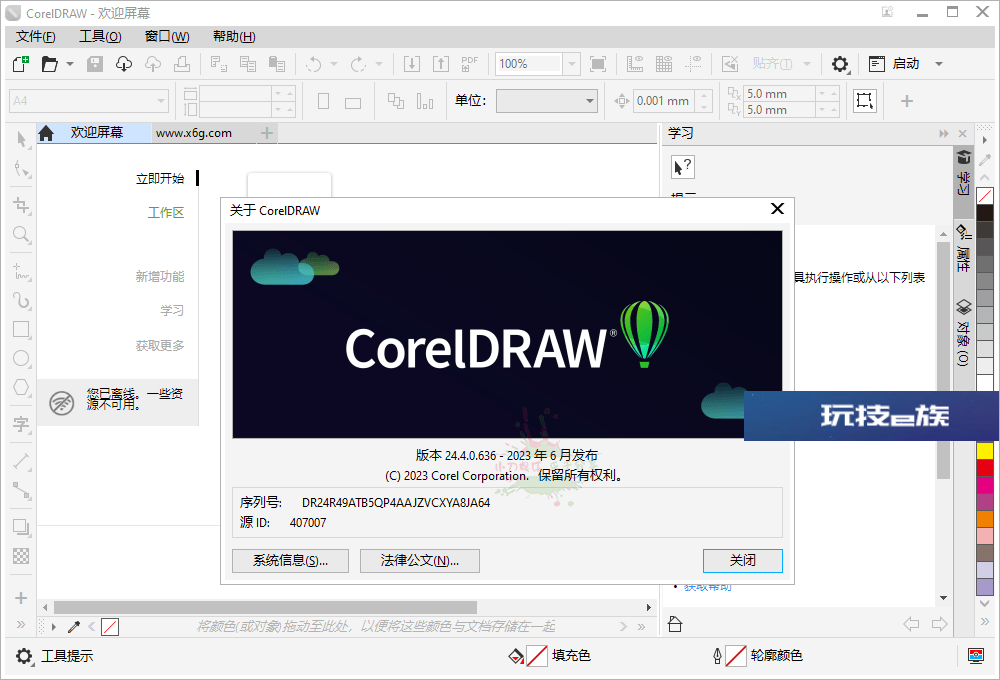Expand the open-file dropdown arrow
Screen dimensions: 1000x680
click(x=70, y=64)
